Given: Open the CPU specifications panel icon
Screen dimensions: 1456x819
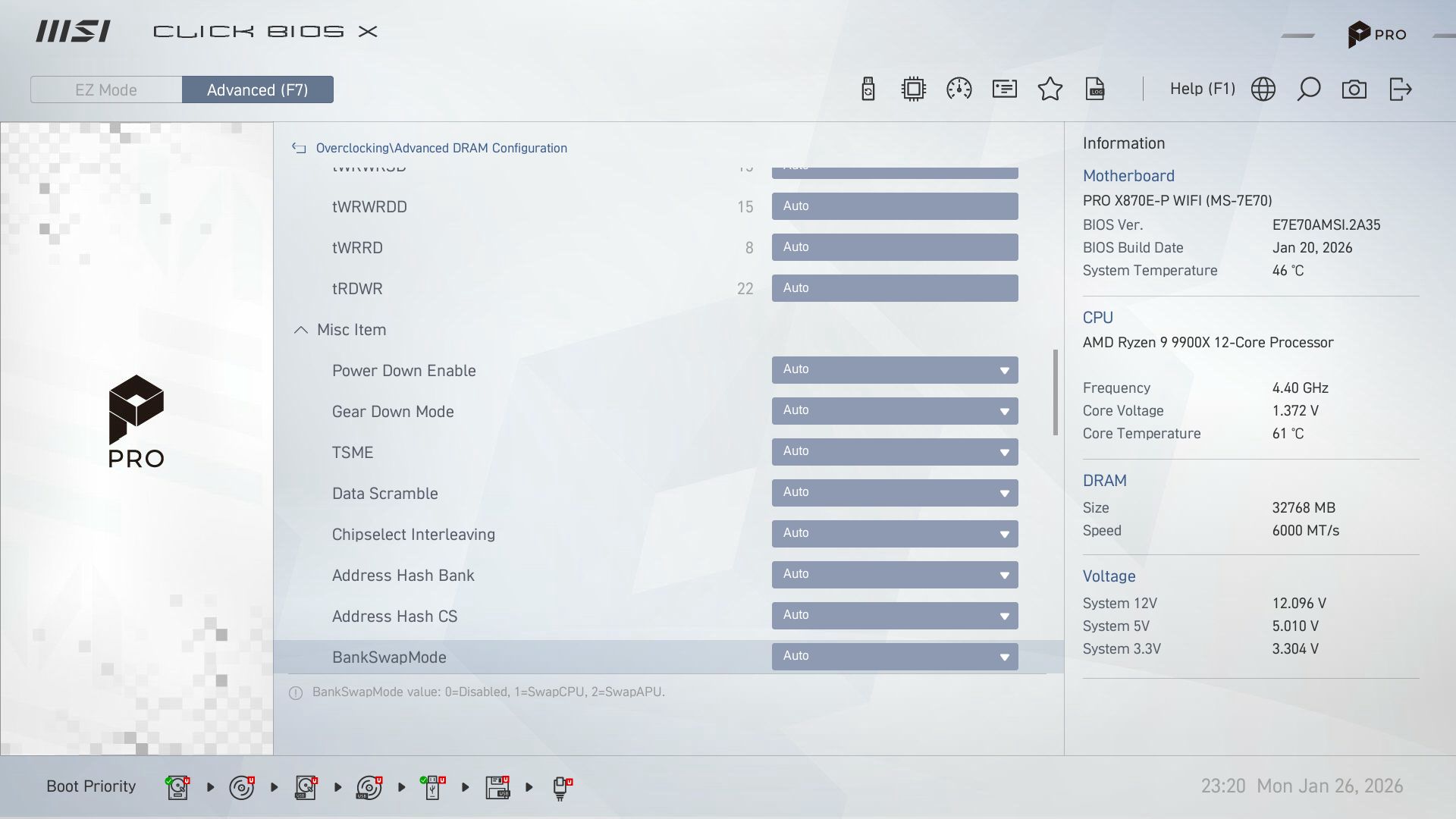Looking at the screenshot, I should click(914, 89).
